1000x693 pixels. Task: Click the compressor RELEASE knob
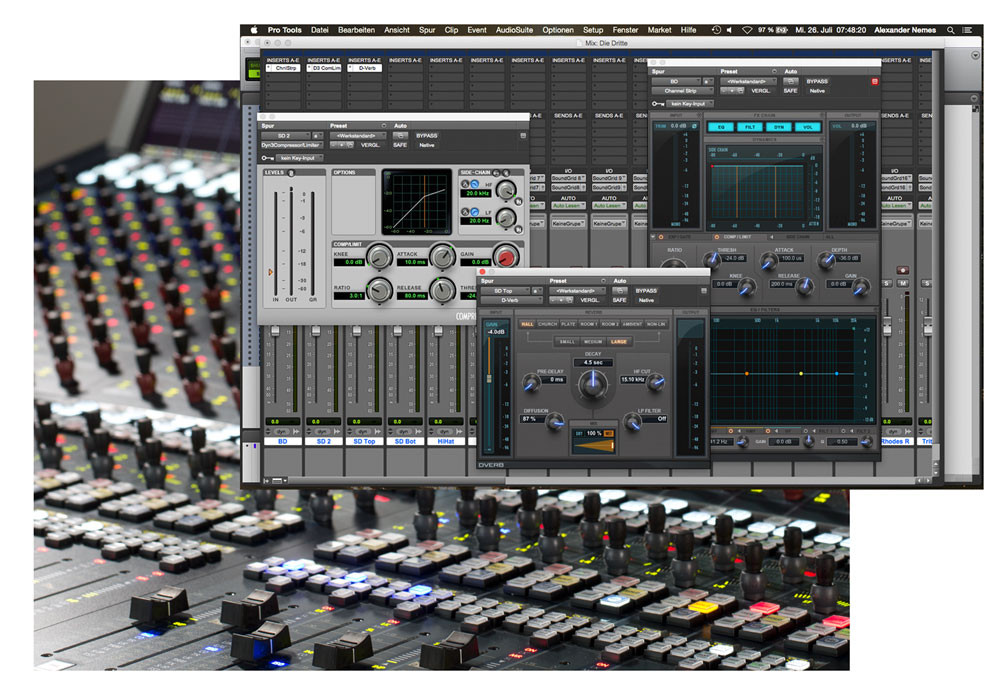[x=442, y=290]
